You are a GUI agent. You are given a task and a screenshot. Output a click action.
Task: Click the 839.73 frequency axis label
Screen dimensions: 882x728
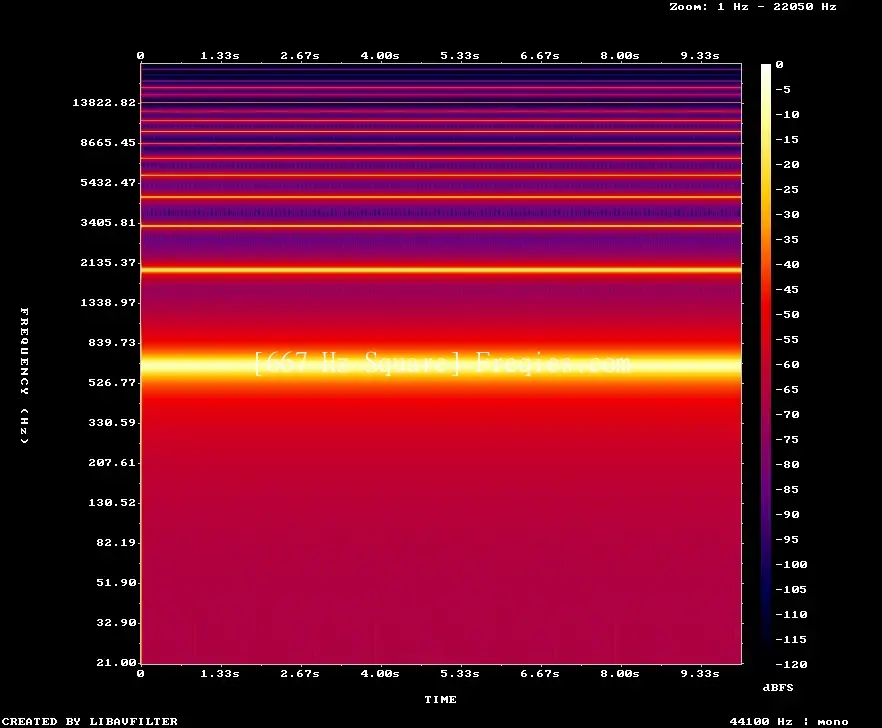tap(112, 342)
